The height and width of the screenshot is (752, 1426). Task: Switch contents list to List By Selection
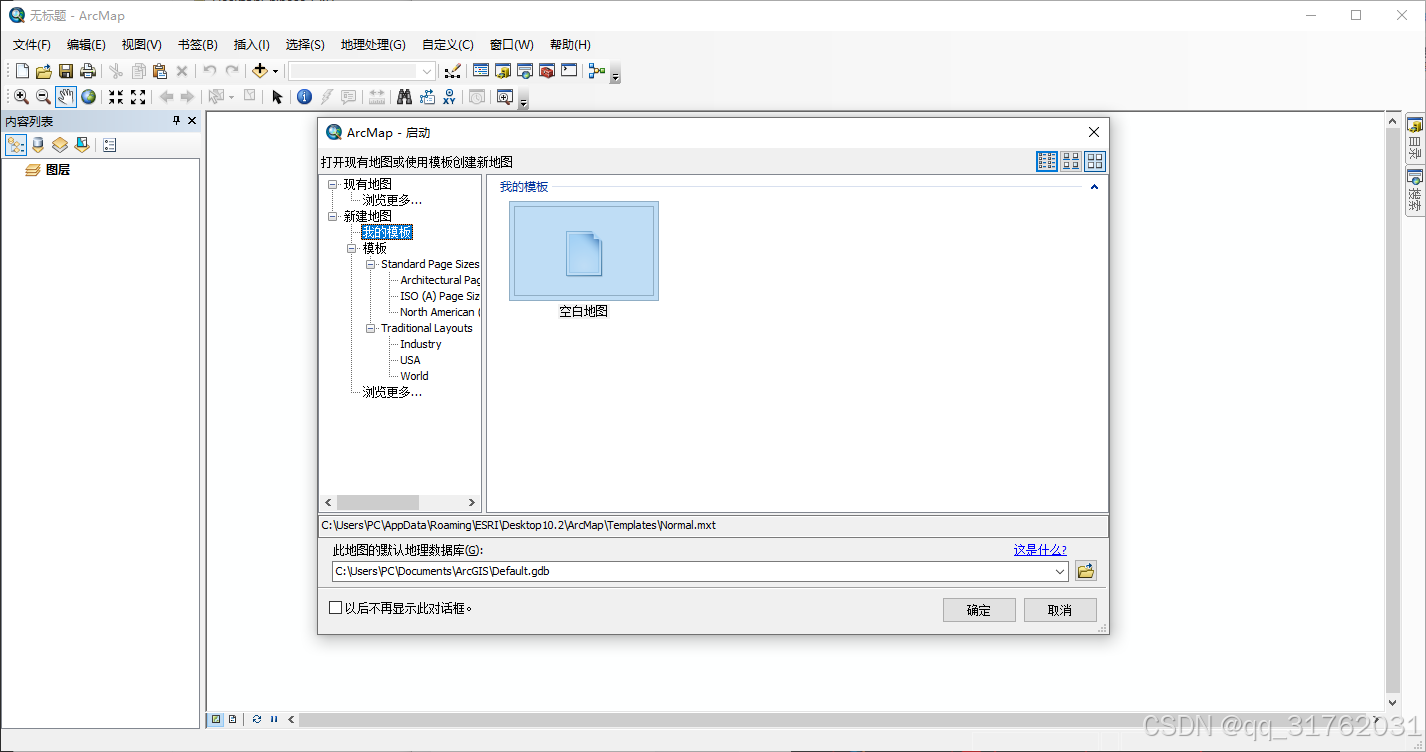(82, 145)
